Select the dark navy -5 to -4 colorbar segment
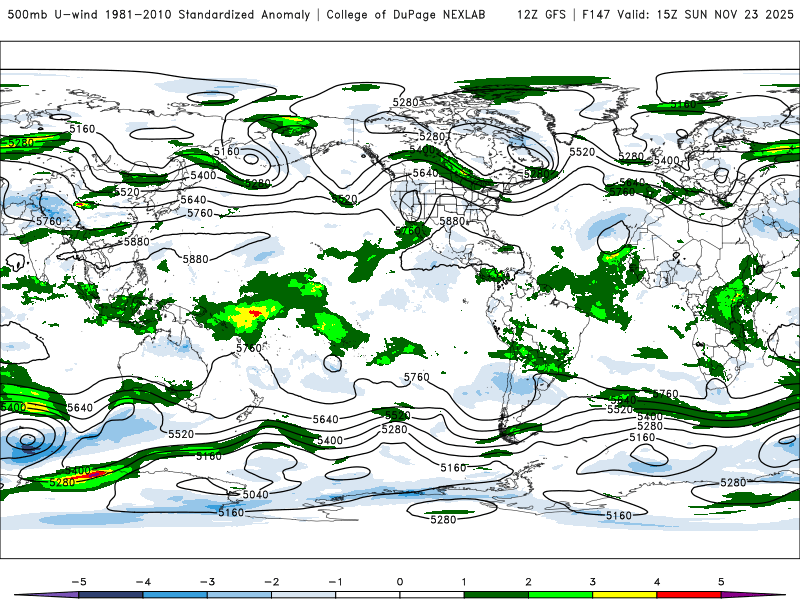The height and width of the screenshot is (600, 800). click(111, 595)
